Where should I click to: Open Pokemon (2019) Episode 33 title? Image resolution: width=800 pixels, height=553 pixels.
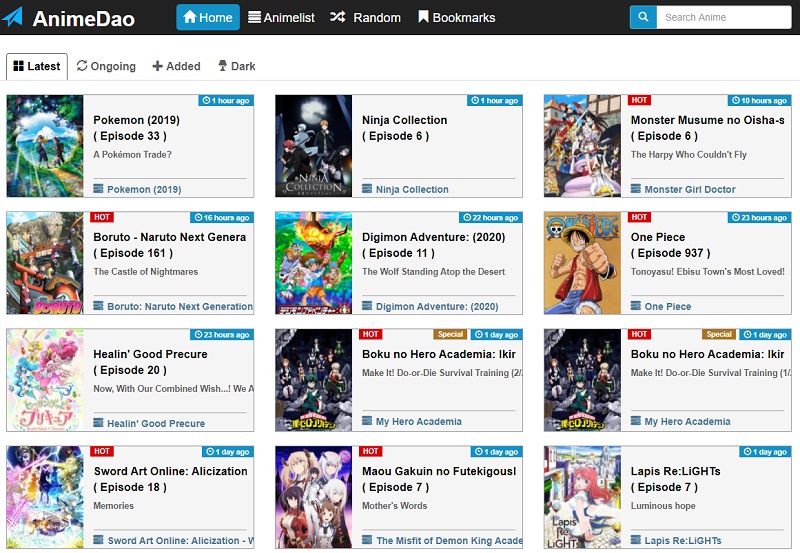[x=136, y=128]
